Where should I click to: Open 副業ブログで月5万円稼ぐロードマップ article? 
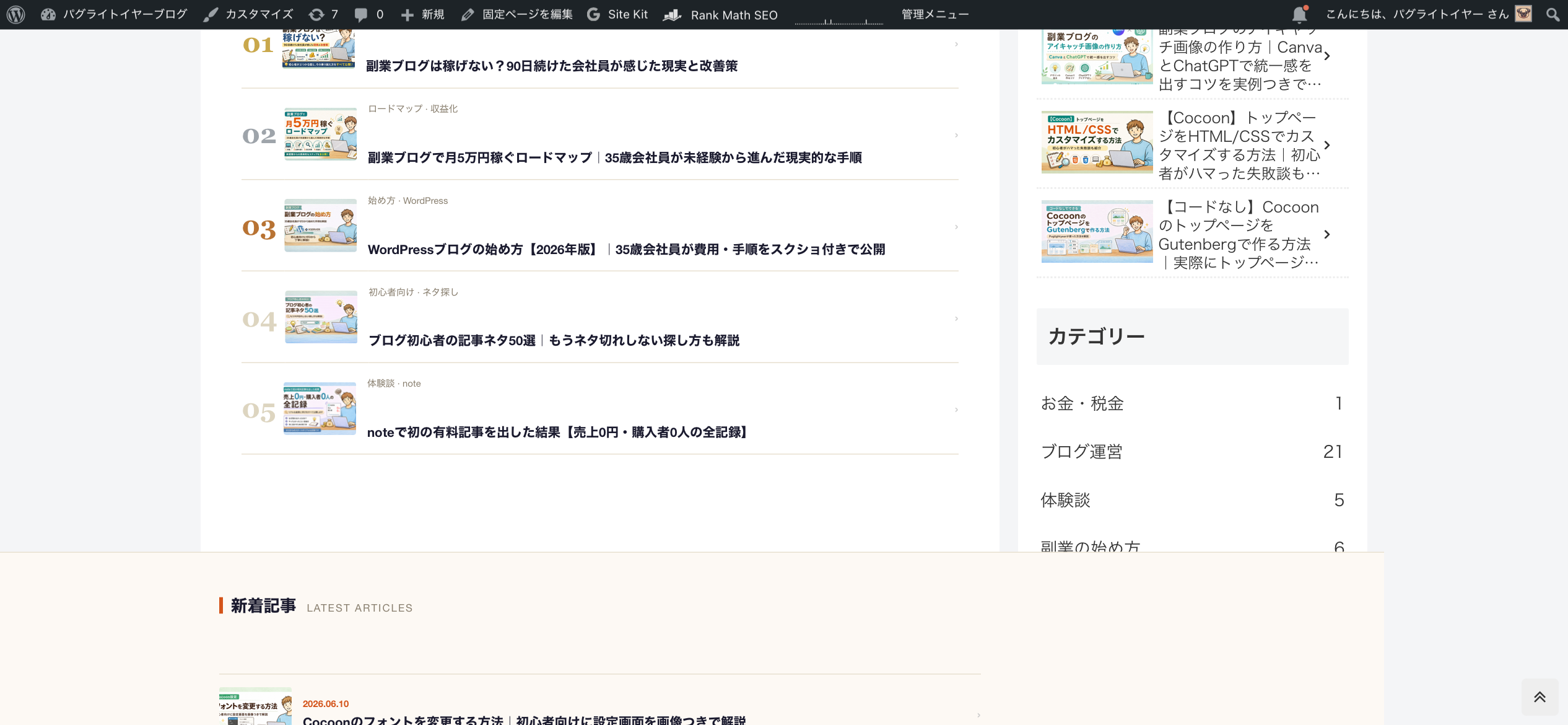click(x=615, y=157)
